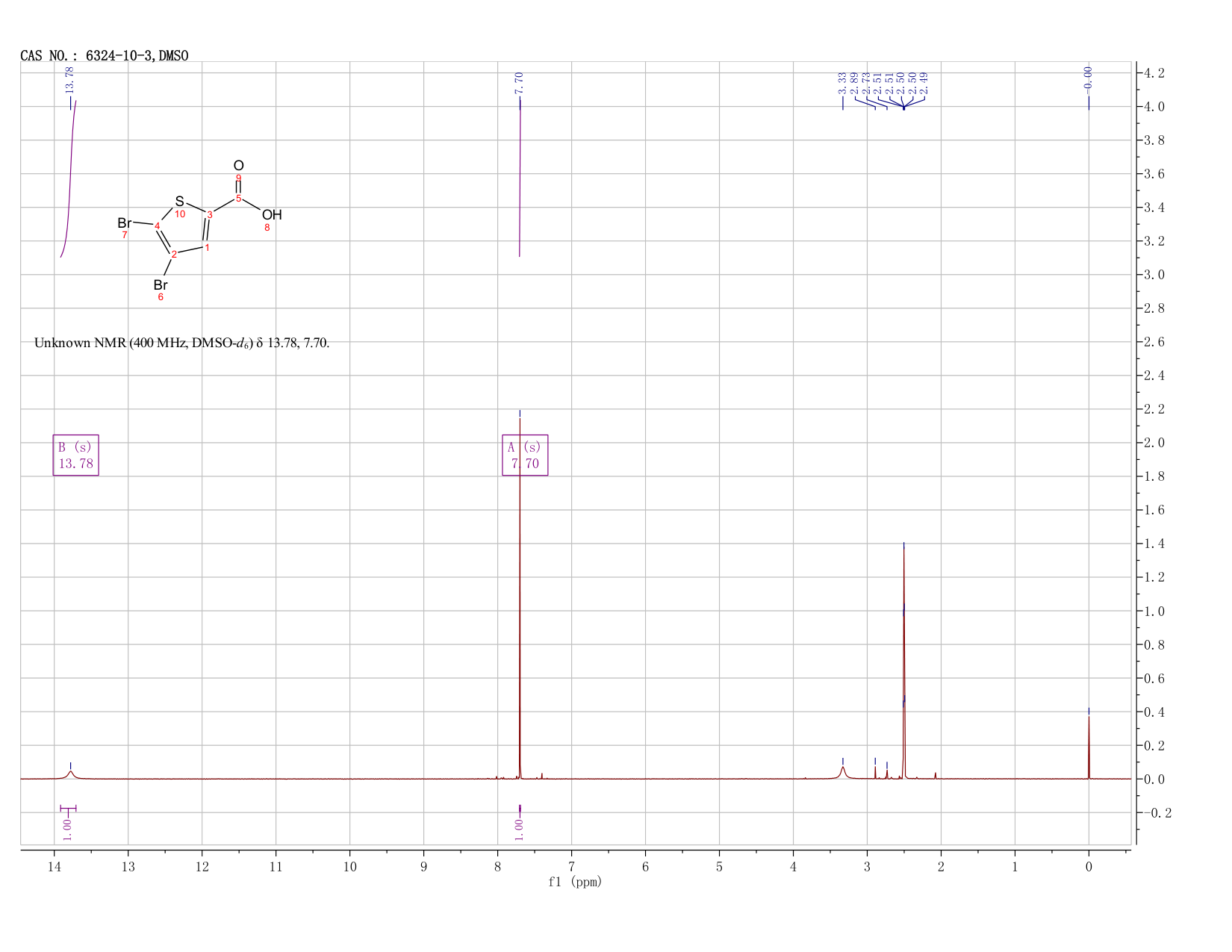The height and width of the screenshot is (952, 1232).
Task: Click the broad peak at 13.78 ppm
Action: (71, 774)
